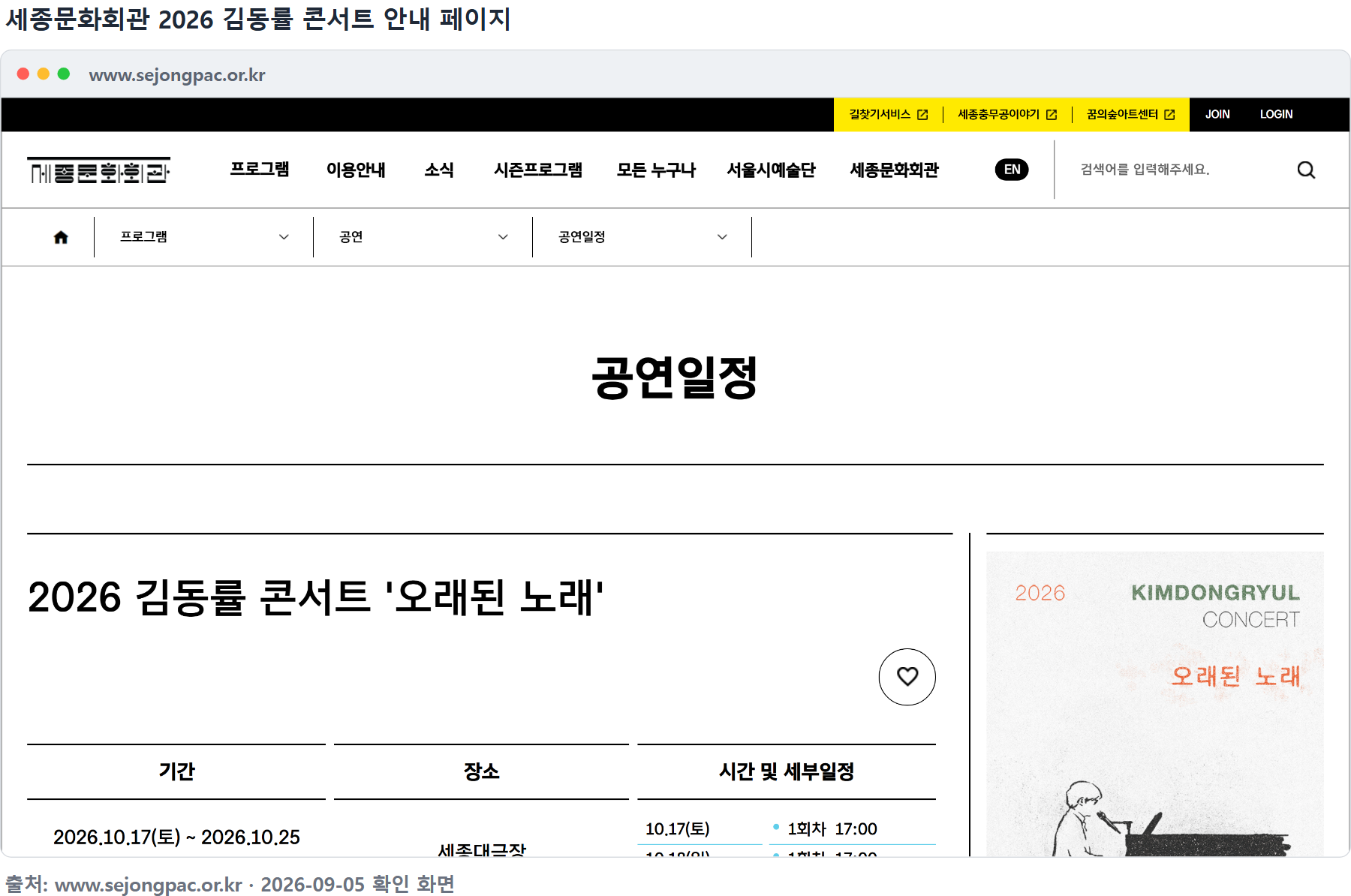Image resolution: width=1351 pixels, height=896 pixels.
Task: Click the search magnifier icon
Action: click(x=1306, y=170)
